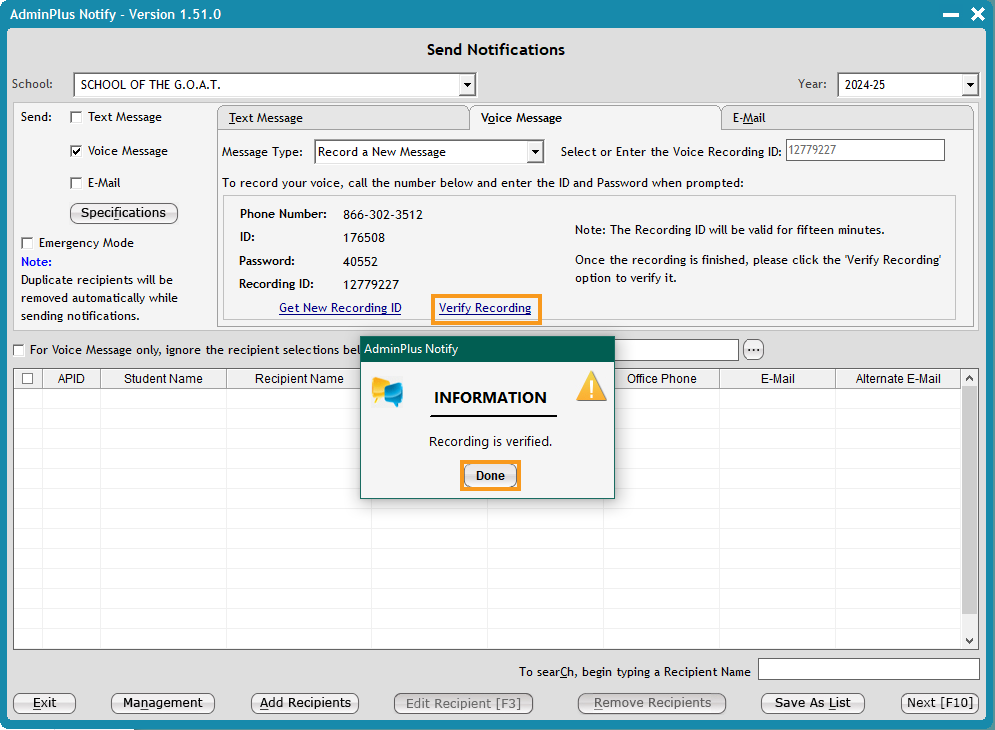Open Management

click(162, 703)
